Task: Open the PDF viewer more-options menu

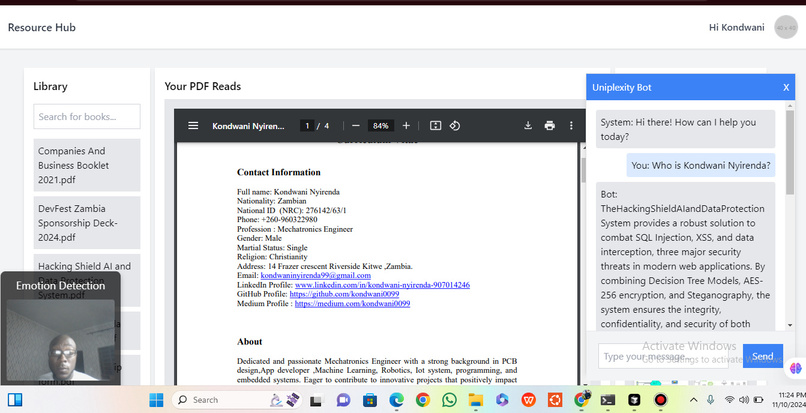Action: [571, 125]
